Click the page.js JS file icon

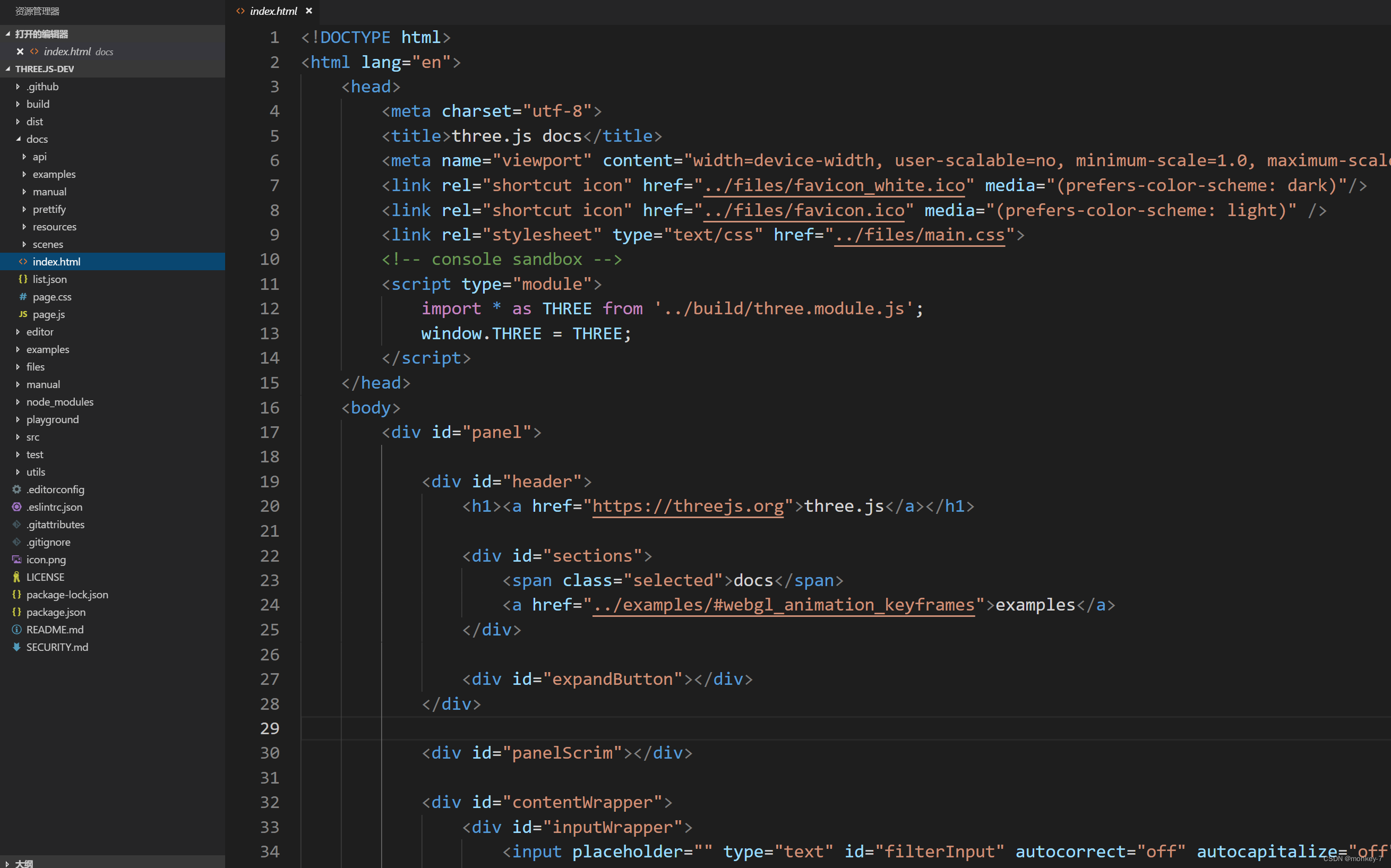pyautogui.click(x=23, y=314)
